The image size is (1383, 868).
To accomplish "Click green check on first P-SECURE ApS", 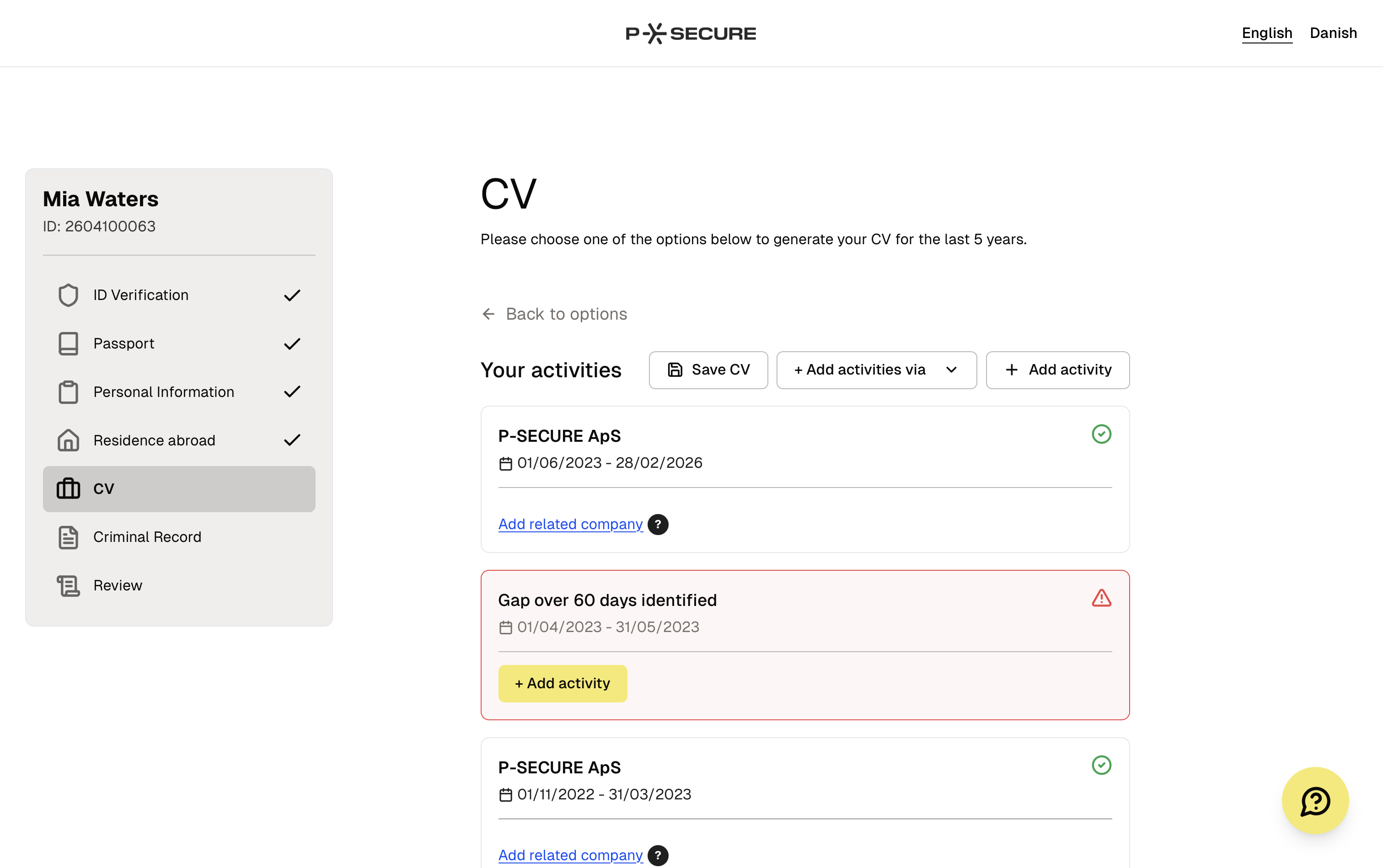I will point(1101,434).
